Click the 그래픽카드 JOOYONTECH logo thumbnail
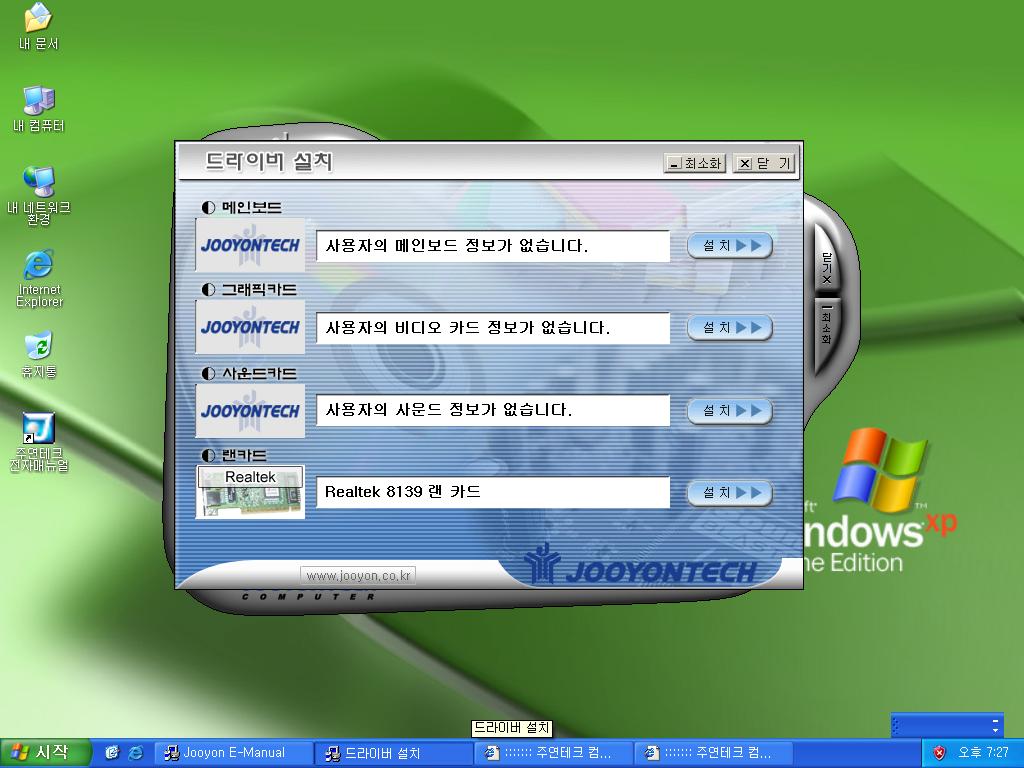1024x768 pixels. click(250, 327)
